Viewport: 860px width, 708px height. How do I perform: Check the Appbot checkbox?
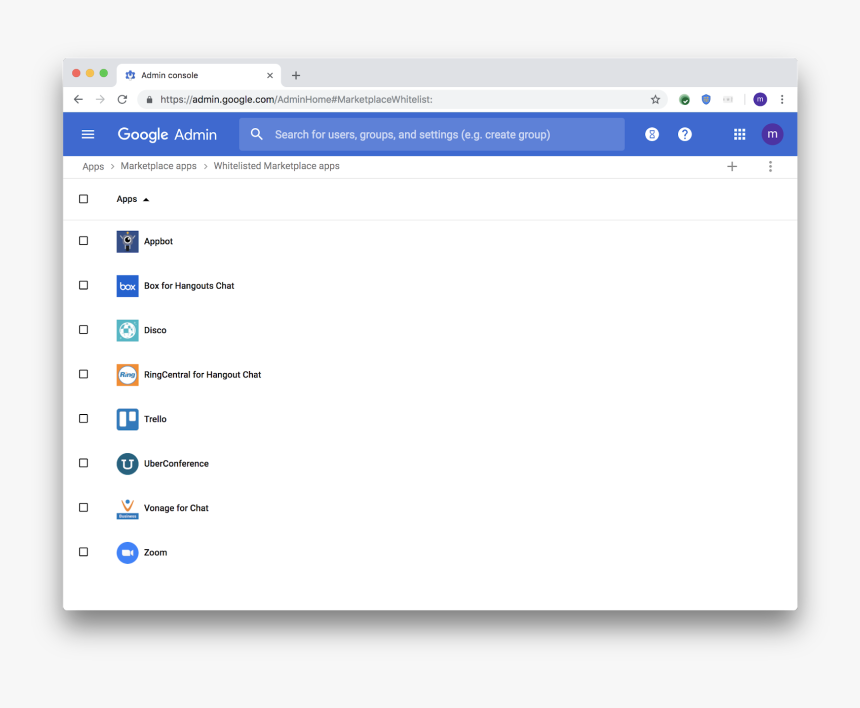tap(83, 241)
